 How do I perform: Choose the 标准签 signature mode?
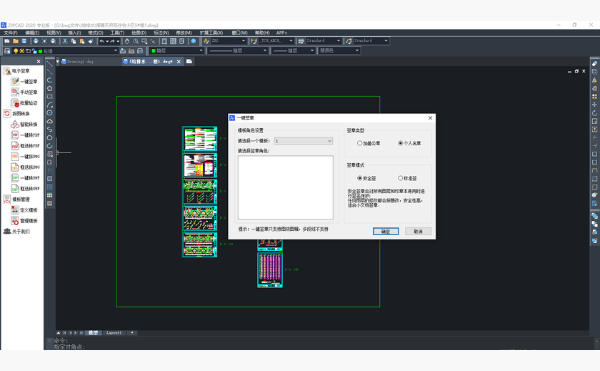[408, 178]
